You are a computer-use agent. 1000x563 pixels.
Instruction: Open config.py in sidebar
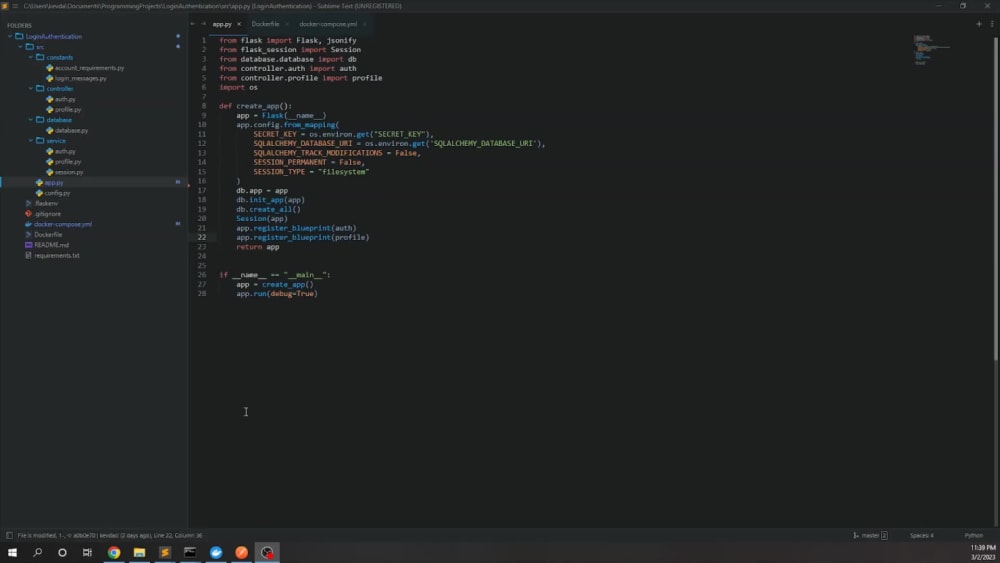pos(57,193)
